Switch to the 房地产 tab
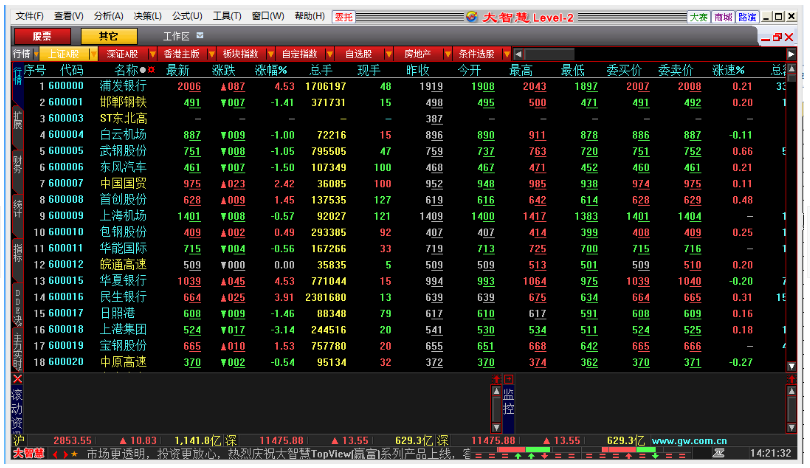 tap(418, 54)
